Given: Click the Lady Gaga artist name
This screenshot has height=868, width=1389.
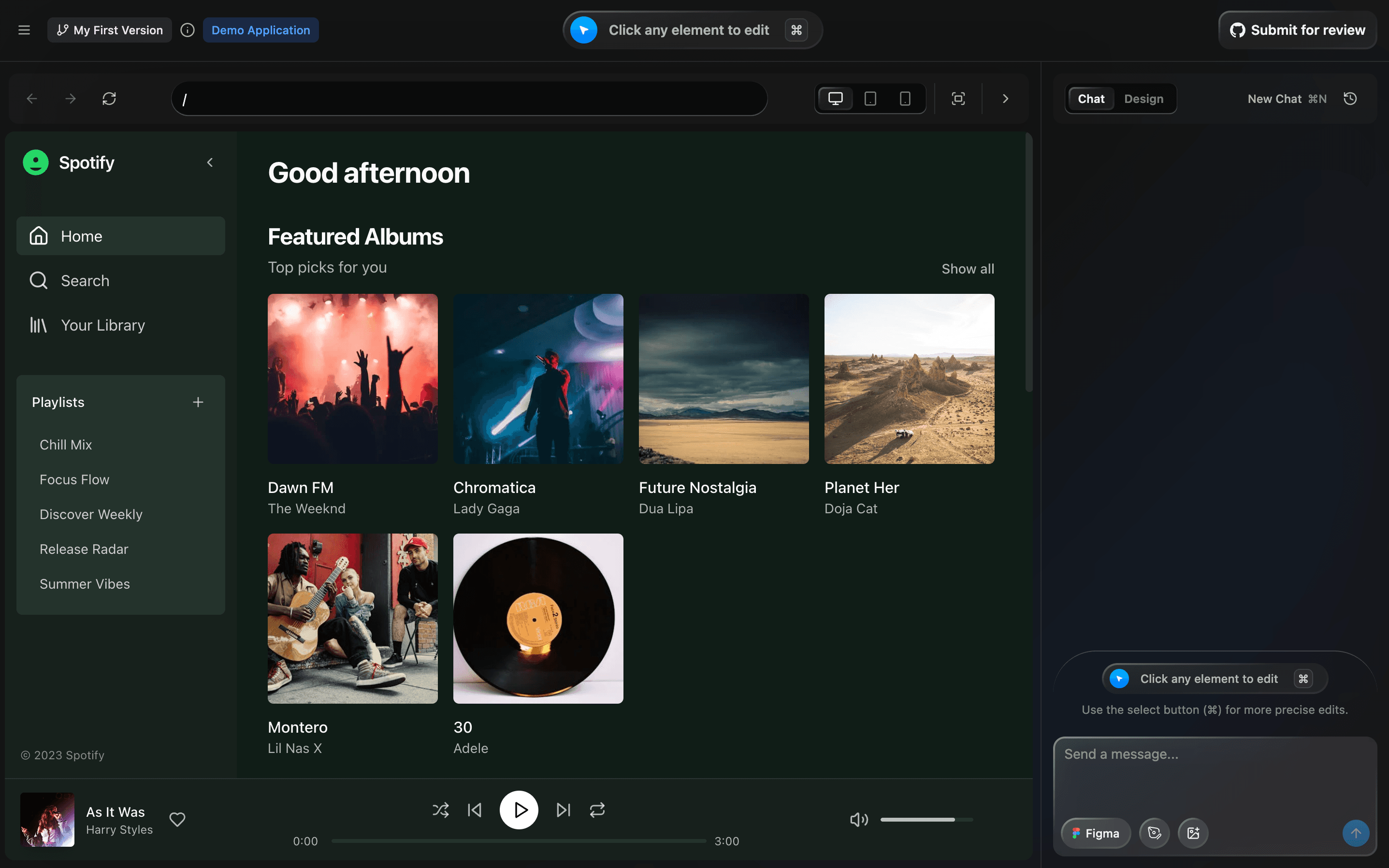Looking at the screenshot, I should (486, 508).
